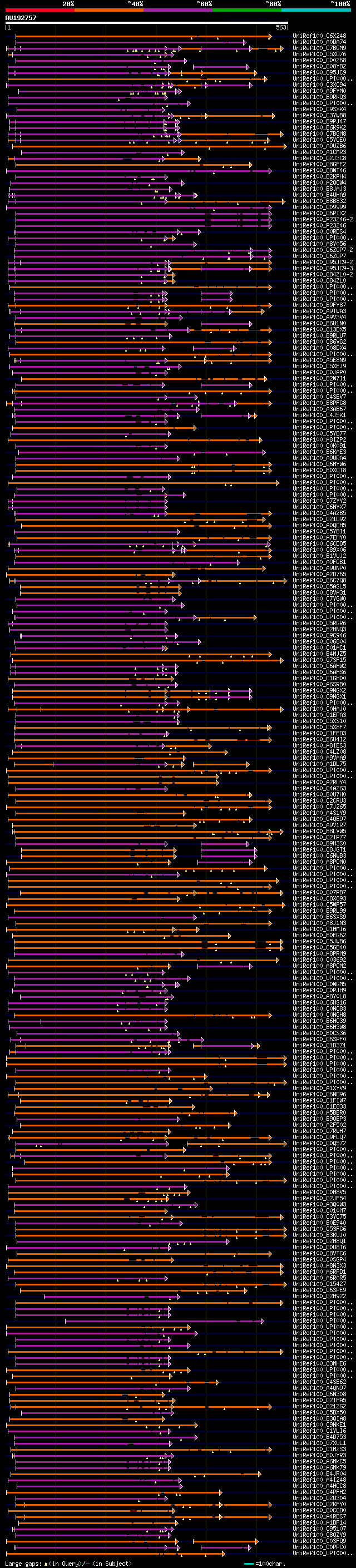
Task: Open the UniRef100_B6KAE3 entry
Action: [319, 452]
